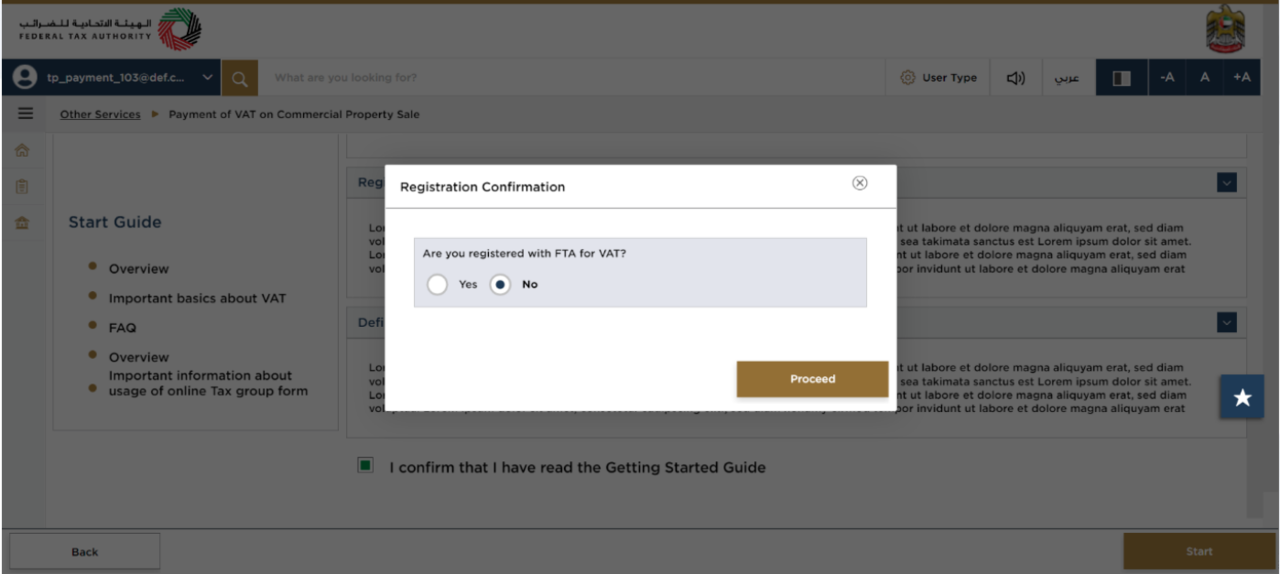Image resolution: width=1280 pixels, height=574 pixels.
Task: Toggle the Getting Started Guide confirmation checkbox
Action: 366,465
